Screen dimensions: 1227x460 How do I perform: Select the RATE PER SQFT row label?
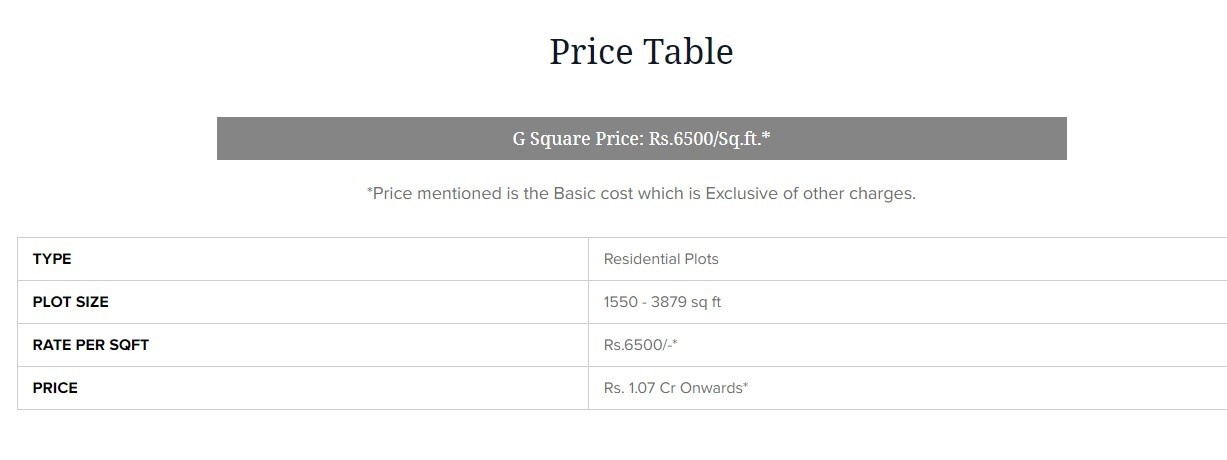[90, 345]
